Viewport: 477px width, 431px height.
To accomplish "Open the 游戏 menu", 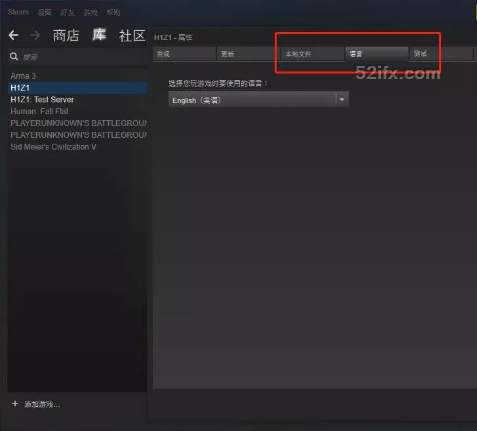I will coord(90,13).
